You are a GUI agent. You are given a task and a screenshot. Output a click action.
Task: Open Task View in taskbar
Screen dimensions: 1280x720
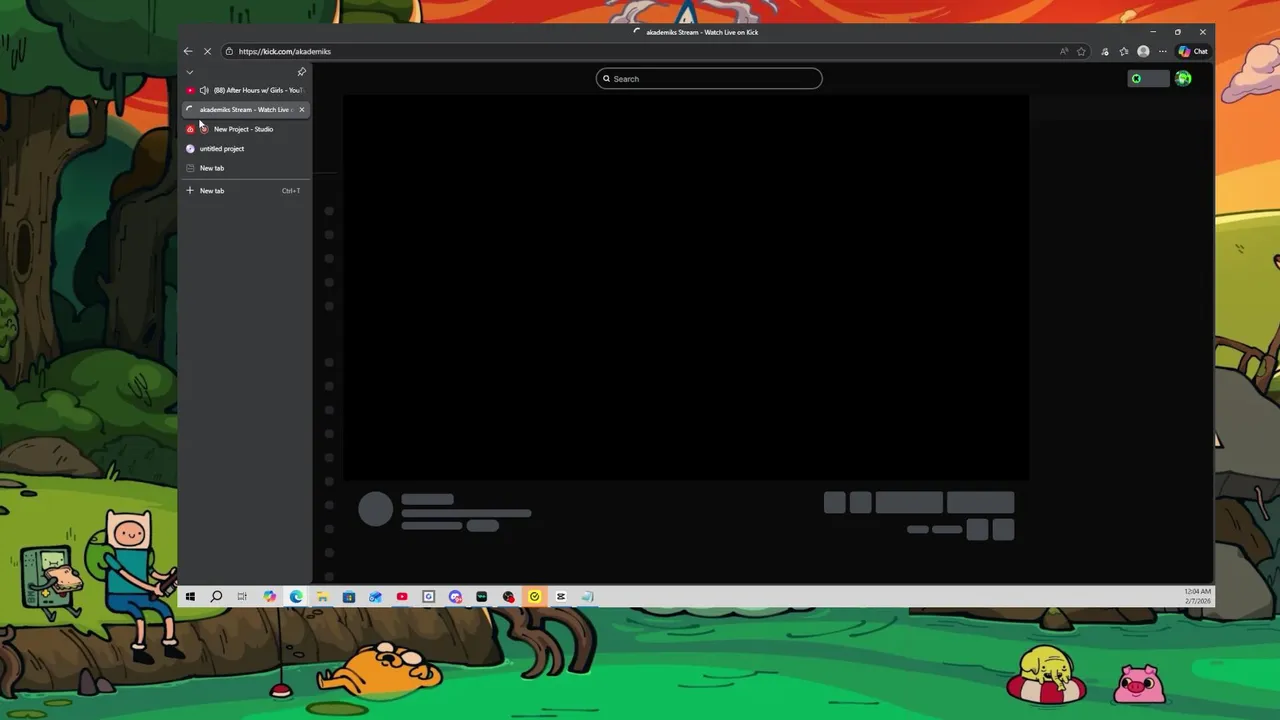click(242, 597)
